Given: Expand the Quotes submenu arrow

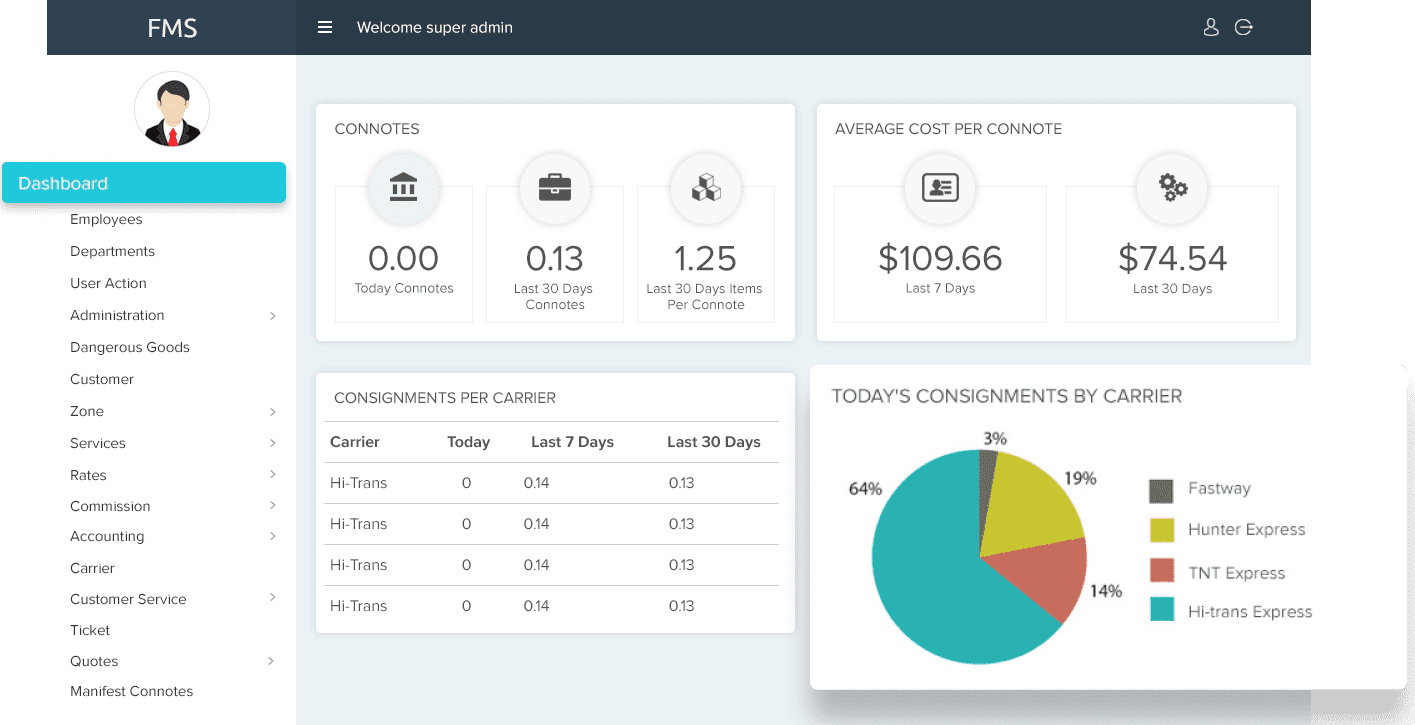Looking at the screenshot, I should click(273, 661).
